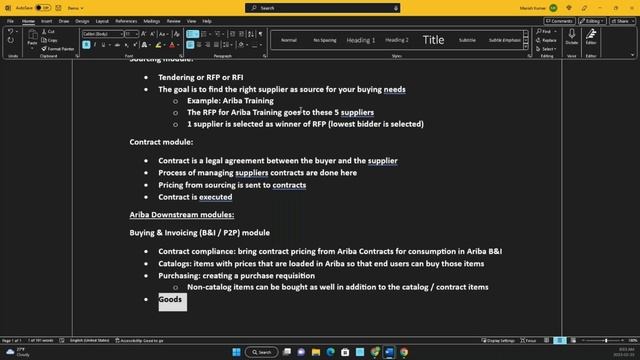The image size is (640, 360).
Task: Enable Focus mode in status bar
Action: (x=528, y=340)
